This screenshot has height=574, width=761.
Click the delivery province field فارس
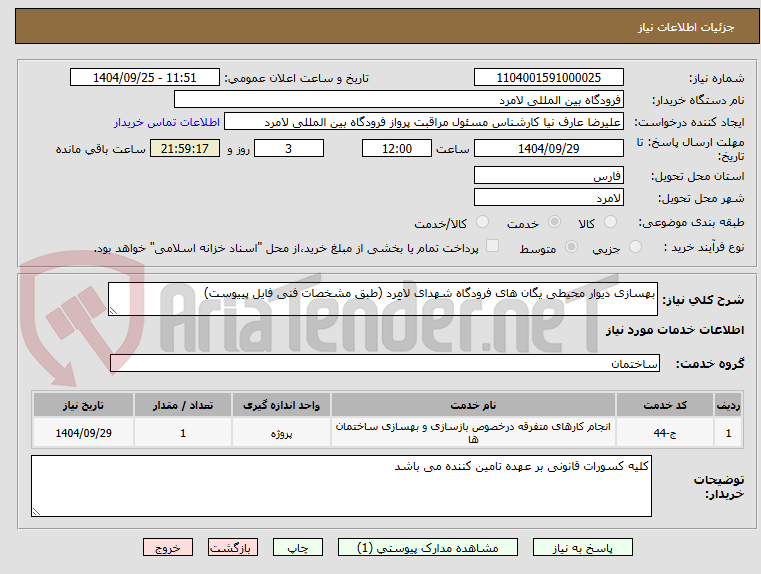click(548, 175)
